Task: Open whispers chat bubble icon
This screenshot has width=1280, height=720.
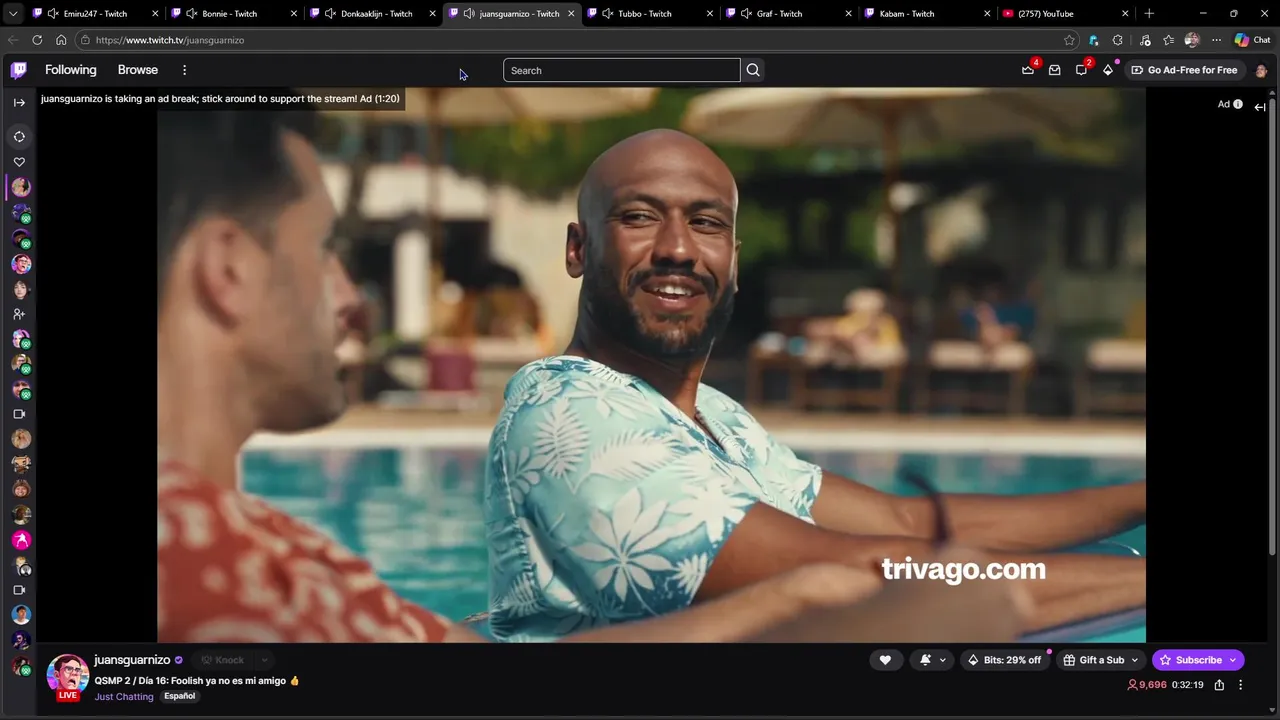Action: 1081,70
